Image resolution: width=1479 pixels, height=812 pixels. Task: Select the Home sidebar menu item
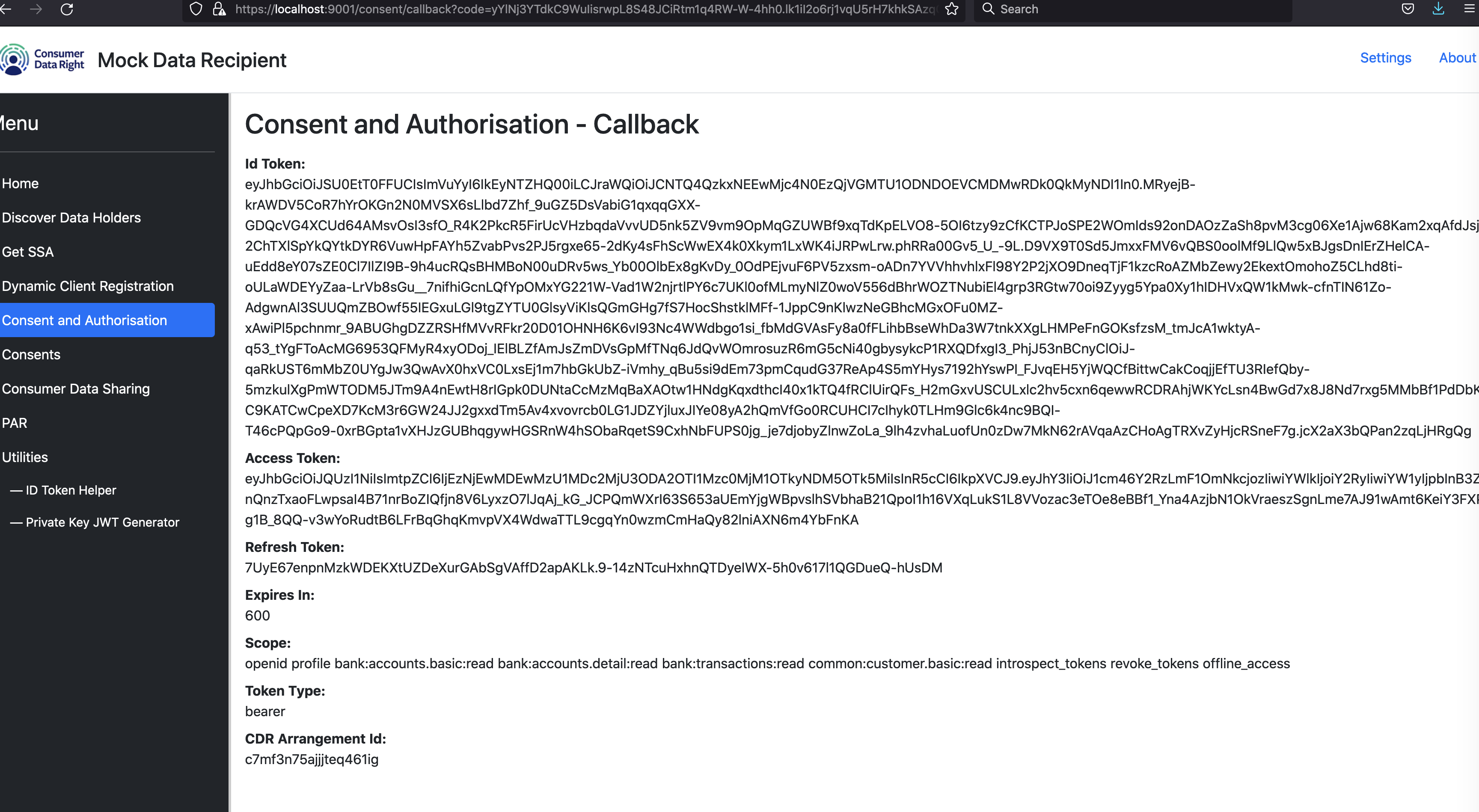click(x=20, y=183)
